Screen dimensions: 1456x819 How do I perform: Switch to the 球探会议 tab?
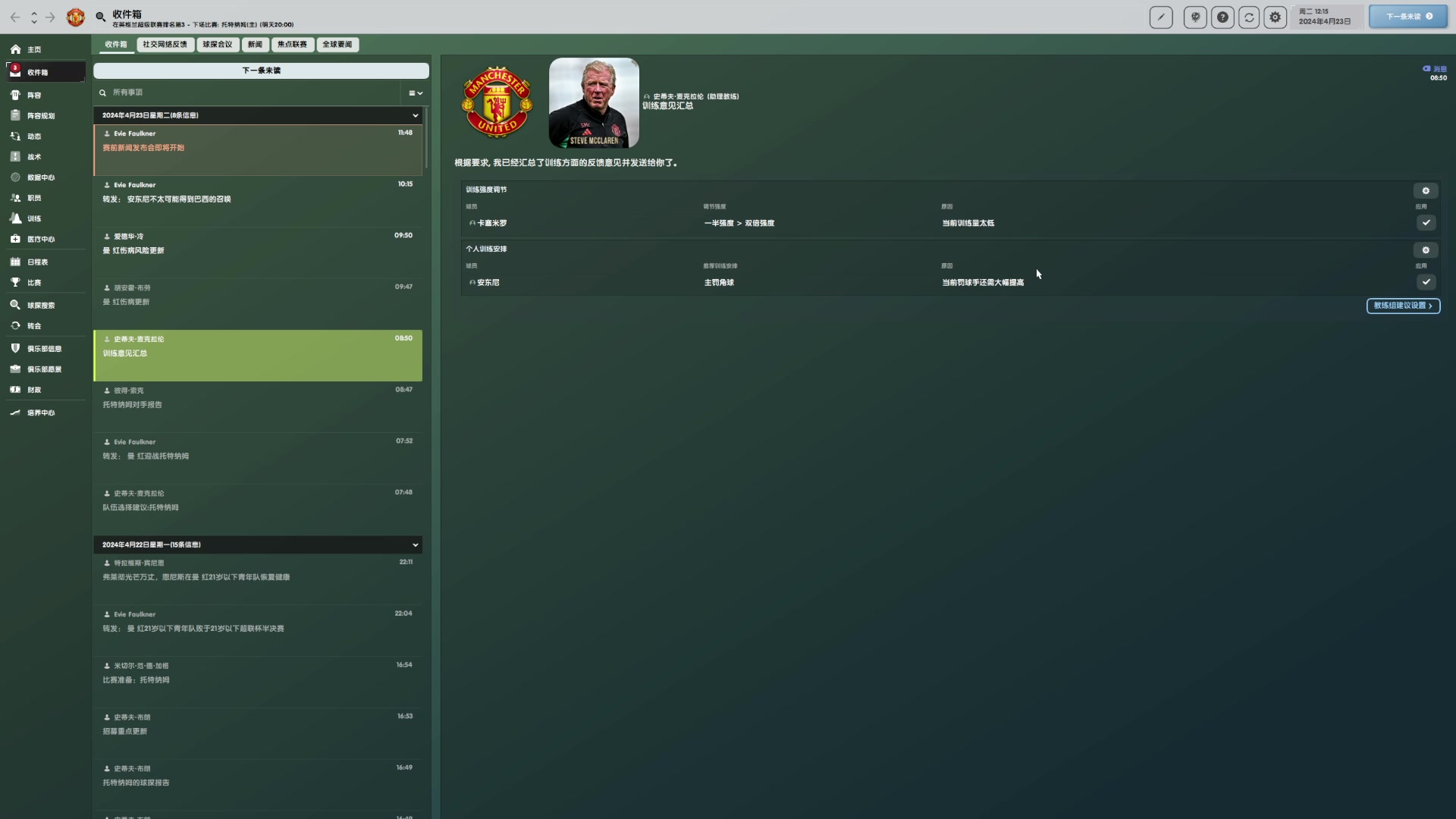click(218, 44)
